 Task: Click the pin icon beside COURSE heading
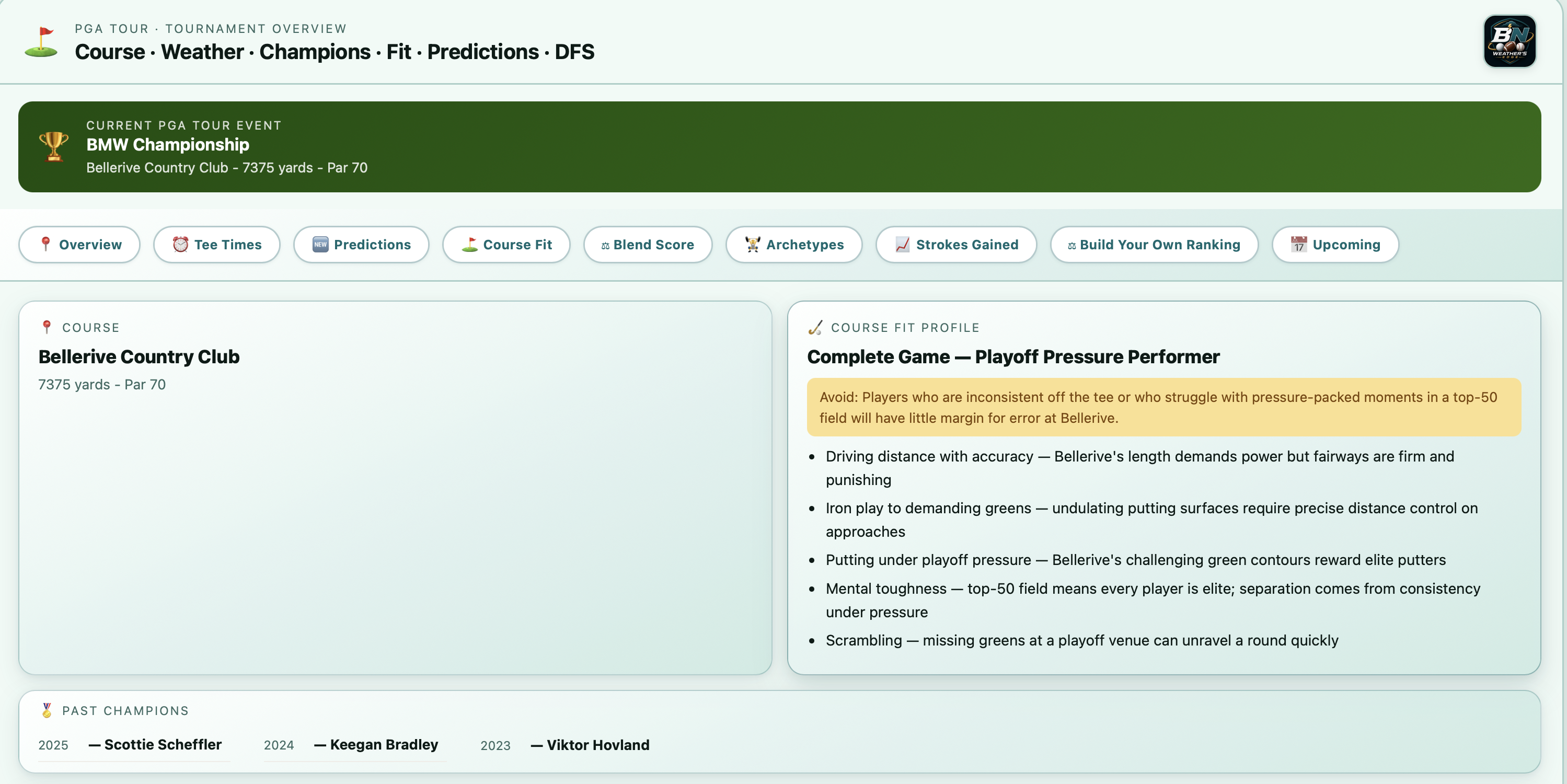tap(47, 327)
